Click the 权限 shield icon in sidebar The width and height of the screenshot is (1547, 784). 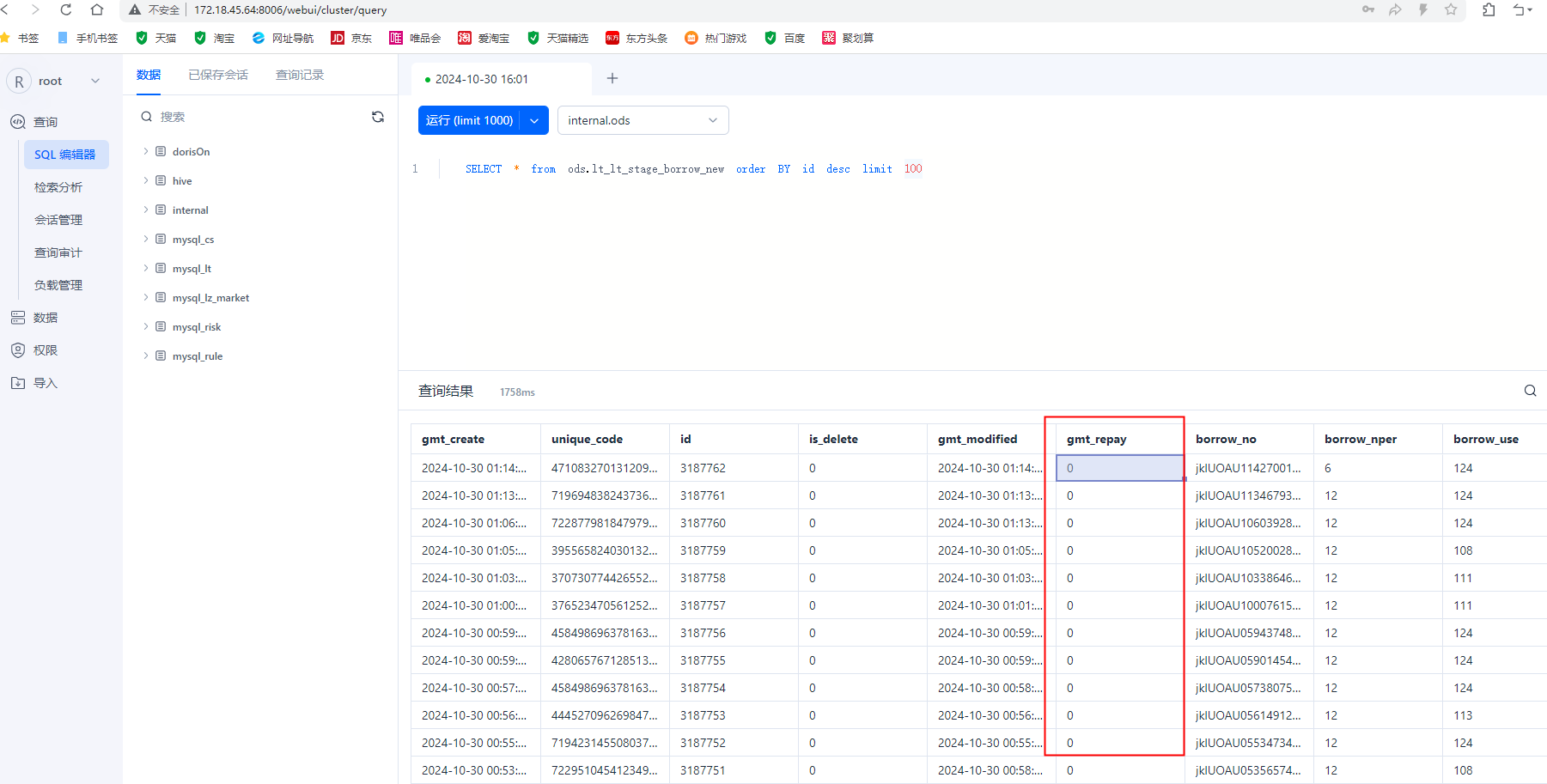(18, 350)
